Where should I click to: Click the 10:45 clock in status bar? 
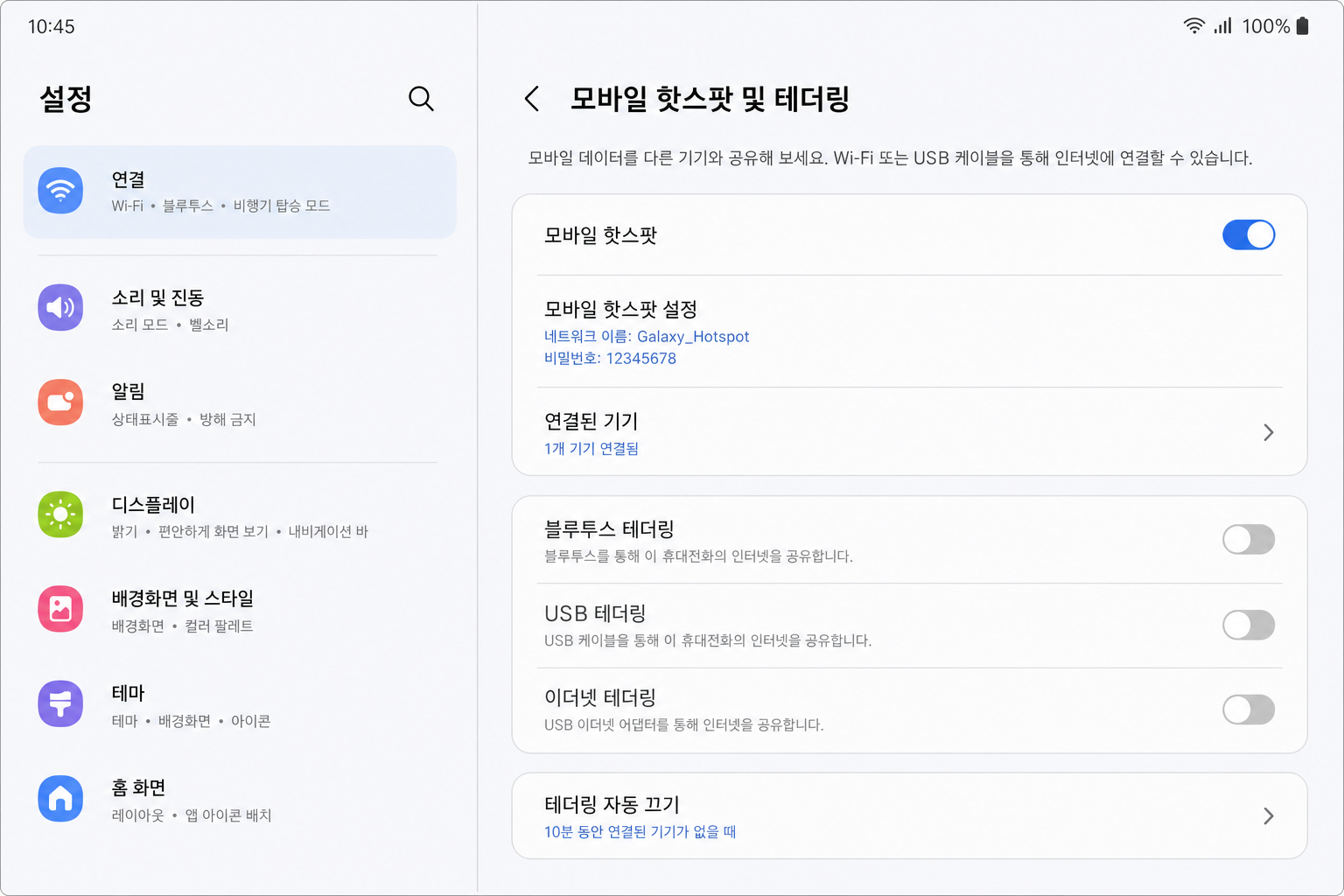[52, 26]
